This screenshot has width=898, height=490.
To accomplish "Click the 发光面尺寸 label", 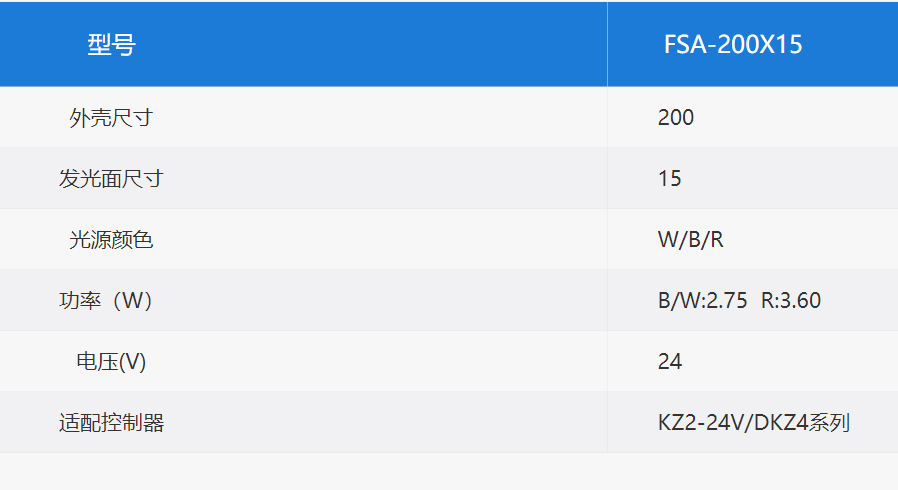I will click(111, 179).
